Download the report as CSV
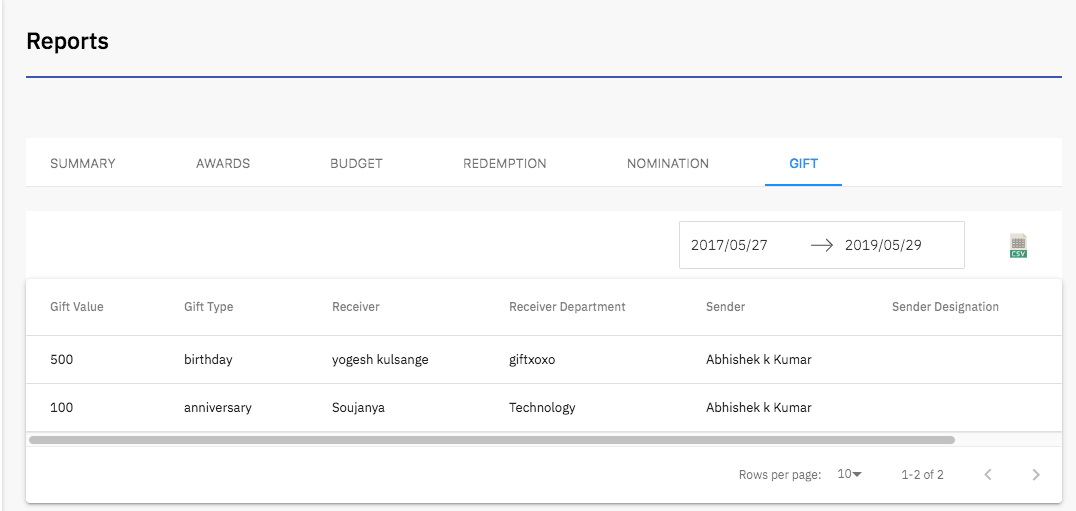The width and height of the screenshot is (1076, 511). point(1018,246)
